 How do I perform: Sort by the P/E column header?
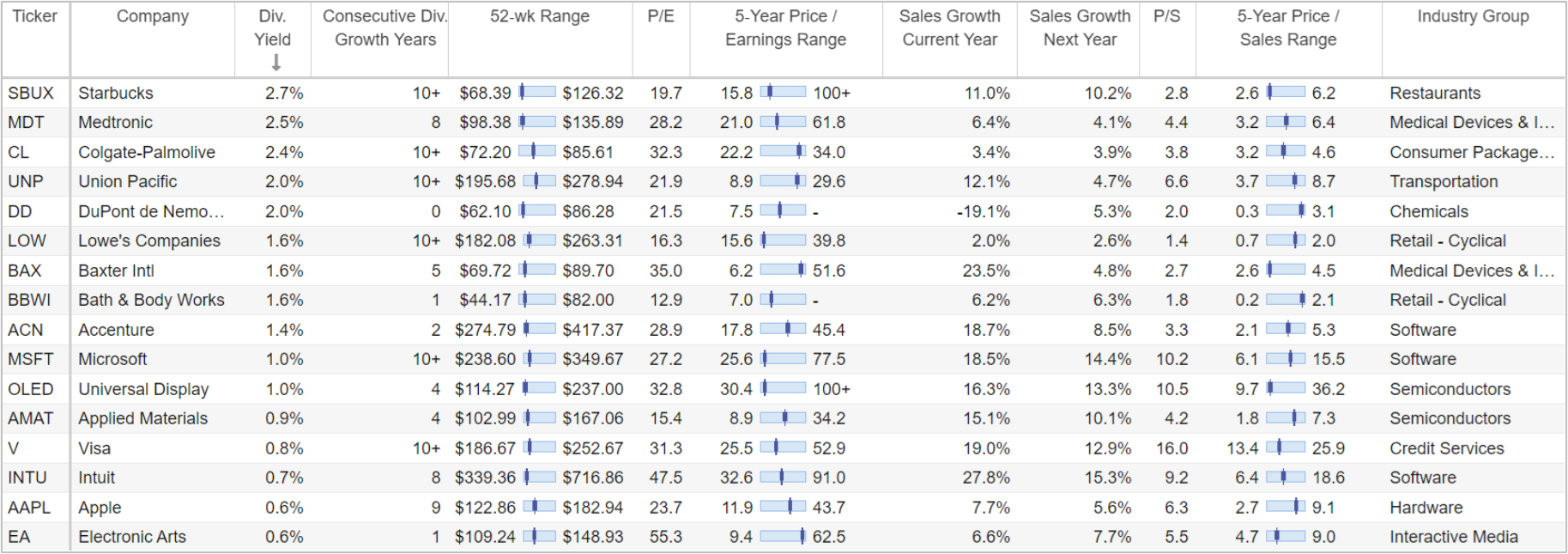[661, 16]
